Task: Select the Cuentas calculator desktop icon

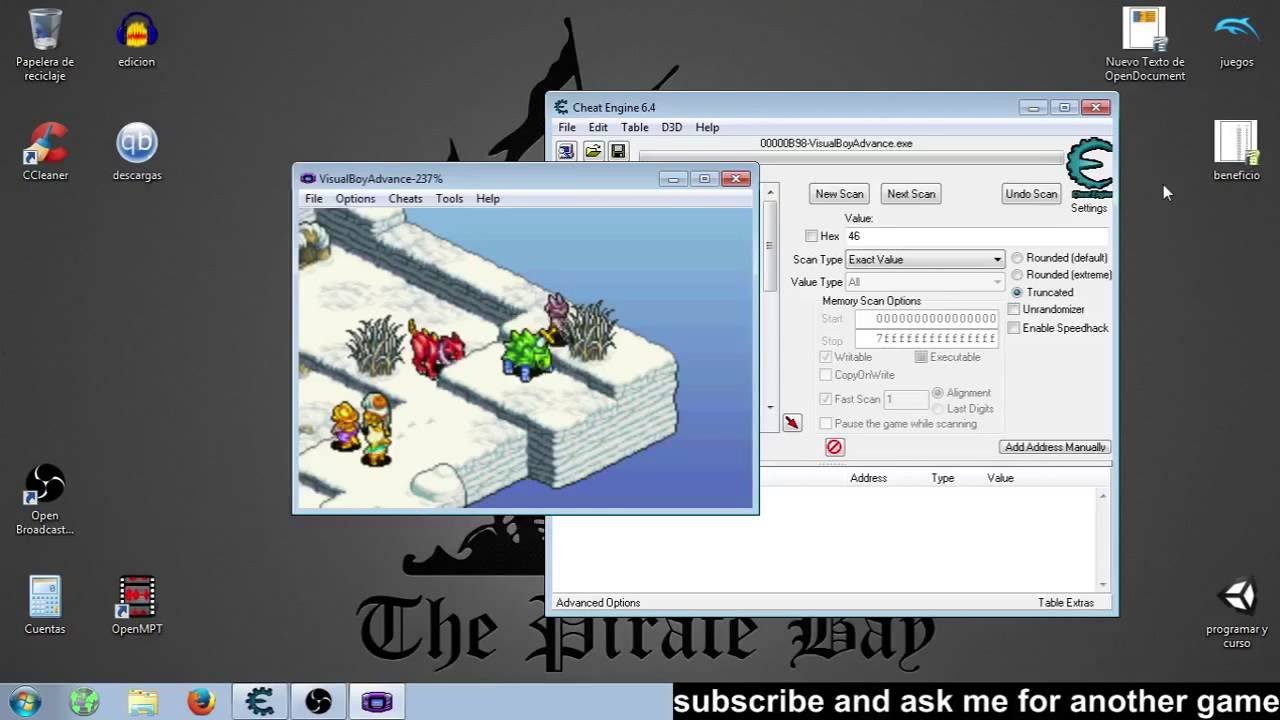Action: [x=45, y=606]
